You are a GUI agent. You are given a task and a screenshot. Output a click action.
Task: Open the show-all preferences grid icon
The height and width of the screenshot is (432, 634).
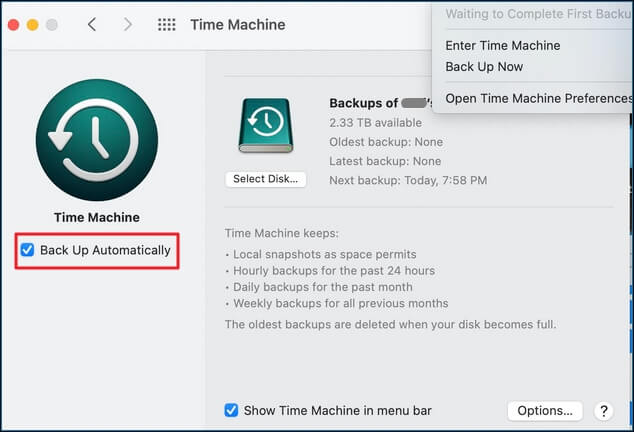[x=167, y=25]
